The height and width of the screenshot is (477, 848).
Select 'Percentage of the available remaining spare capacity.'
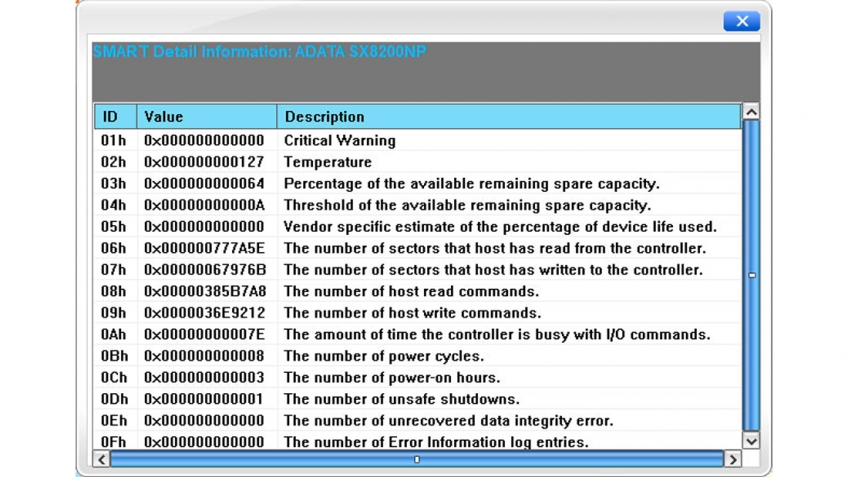click(x=472, y=184)
